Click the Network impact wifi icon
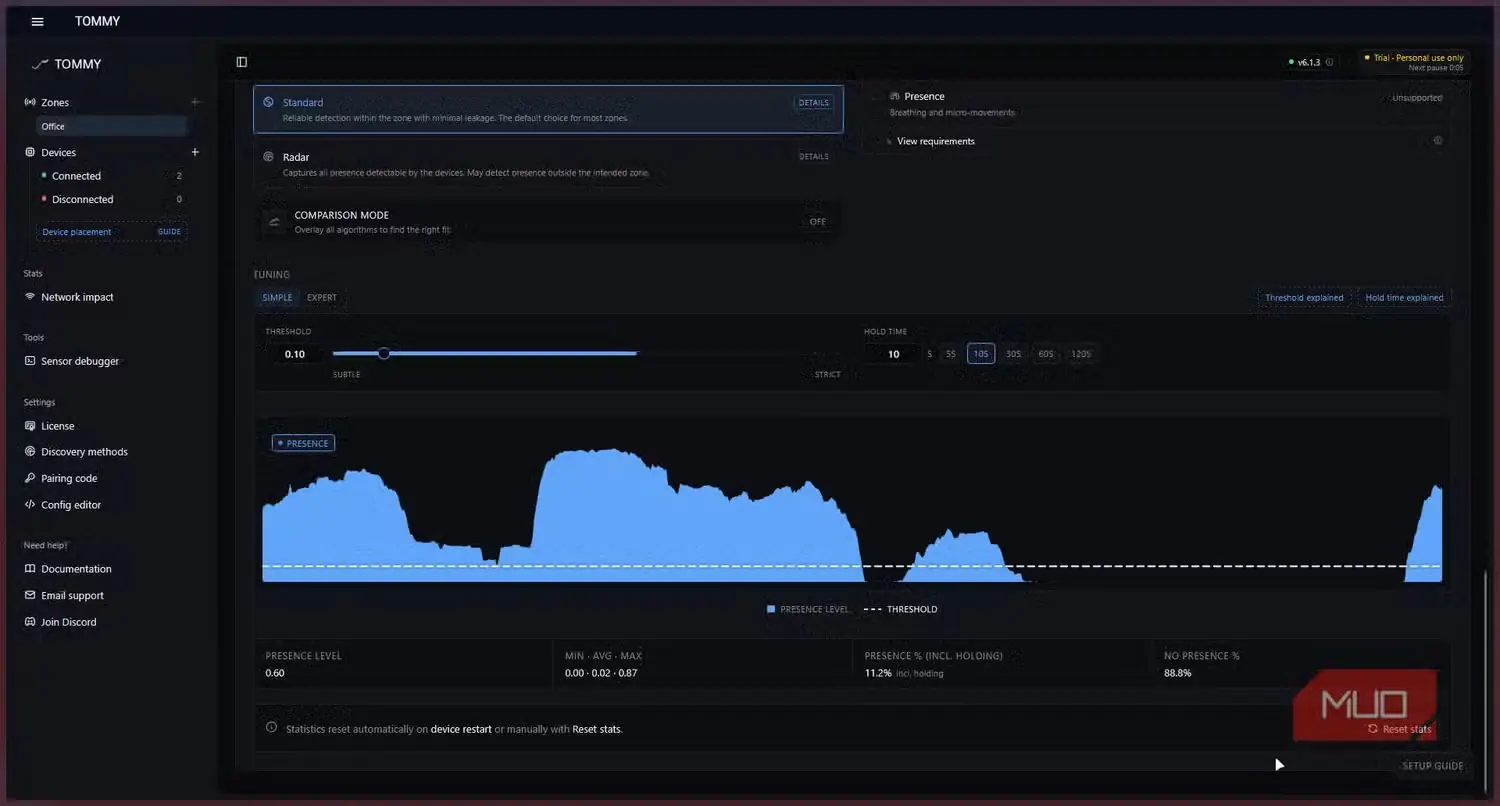This screenshot has height=806, width=1500. click(31, 297)
